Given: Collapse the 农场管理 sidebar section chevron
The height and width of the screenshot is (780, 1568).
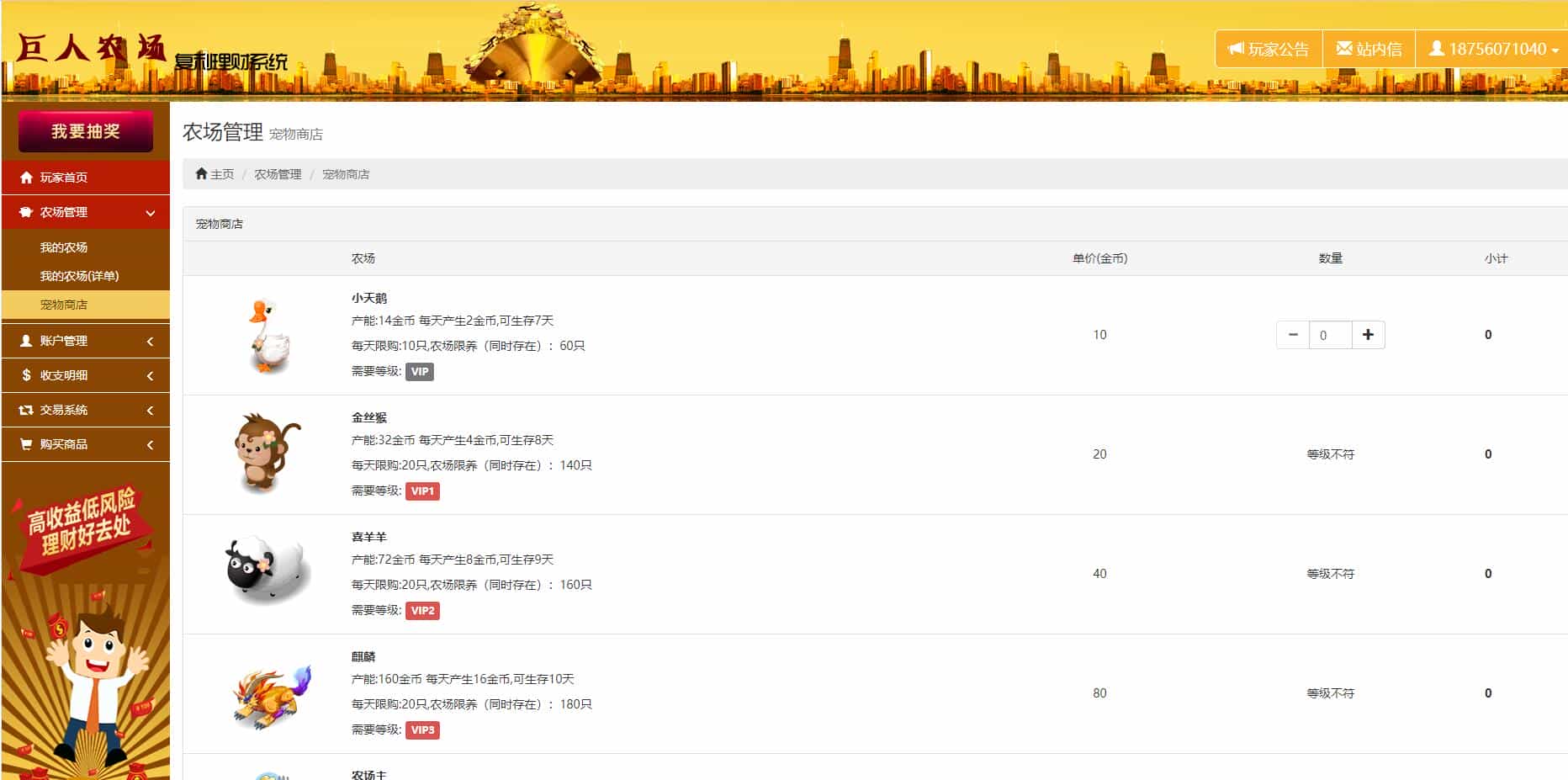Looking at the screenshot, I should tap(151, 213).
